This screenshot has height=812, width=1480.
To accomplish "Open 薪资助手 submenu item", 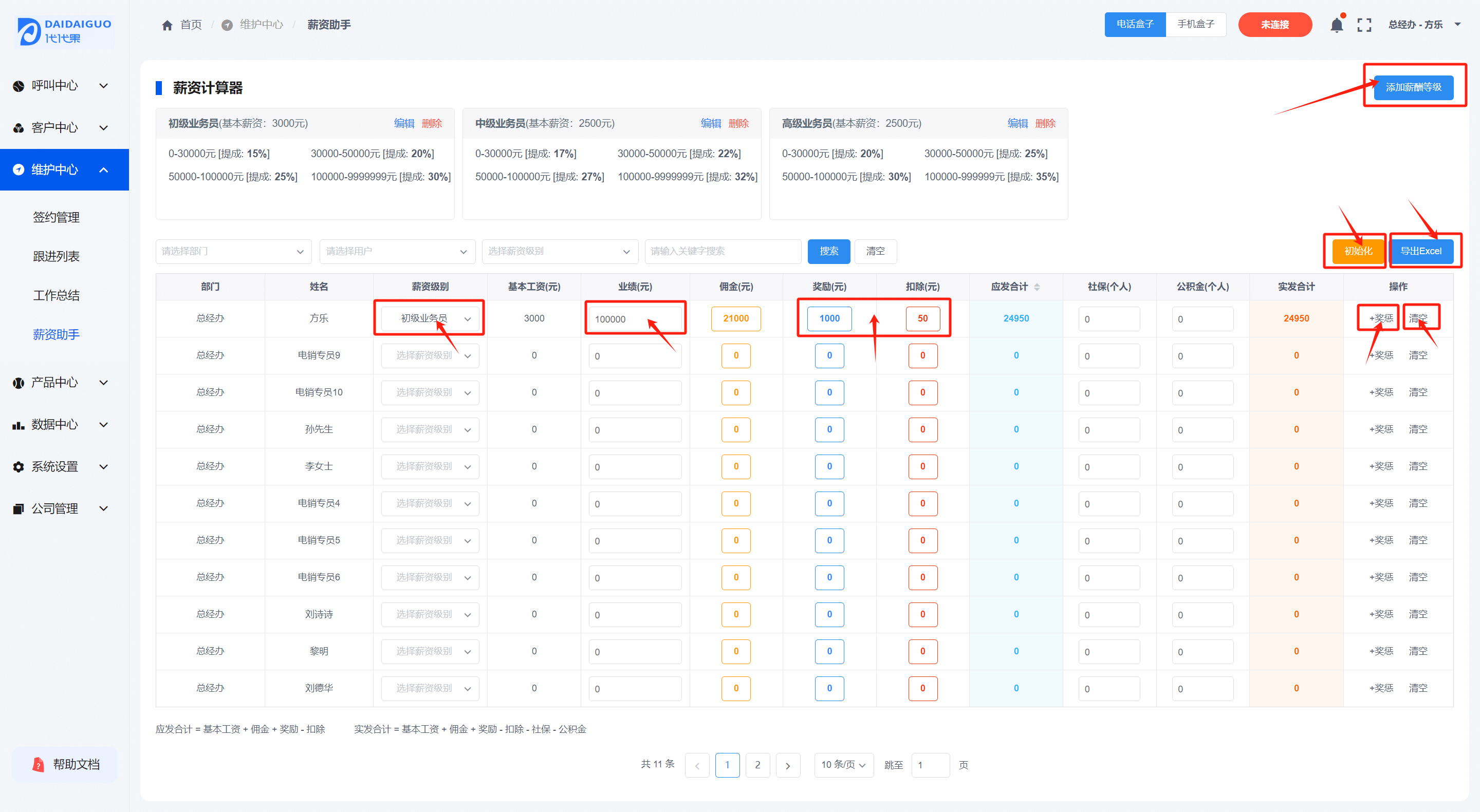I will (57, 335).
